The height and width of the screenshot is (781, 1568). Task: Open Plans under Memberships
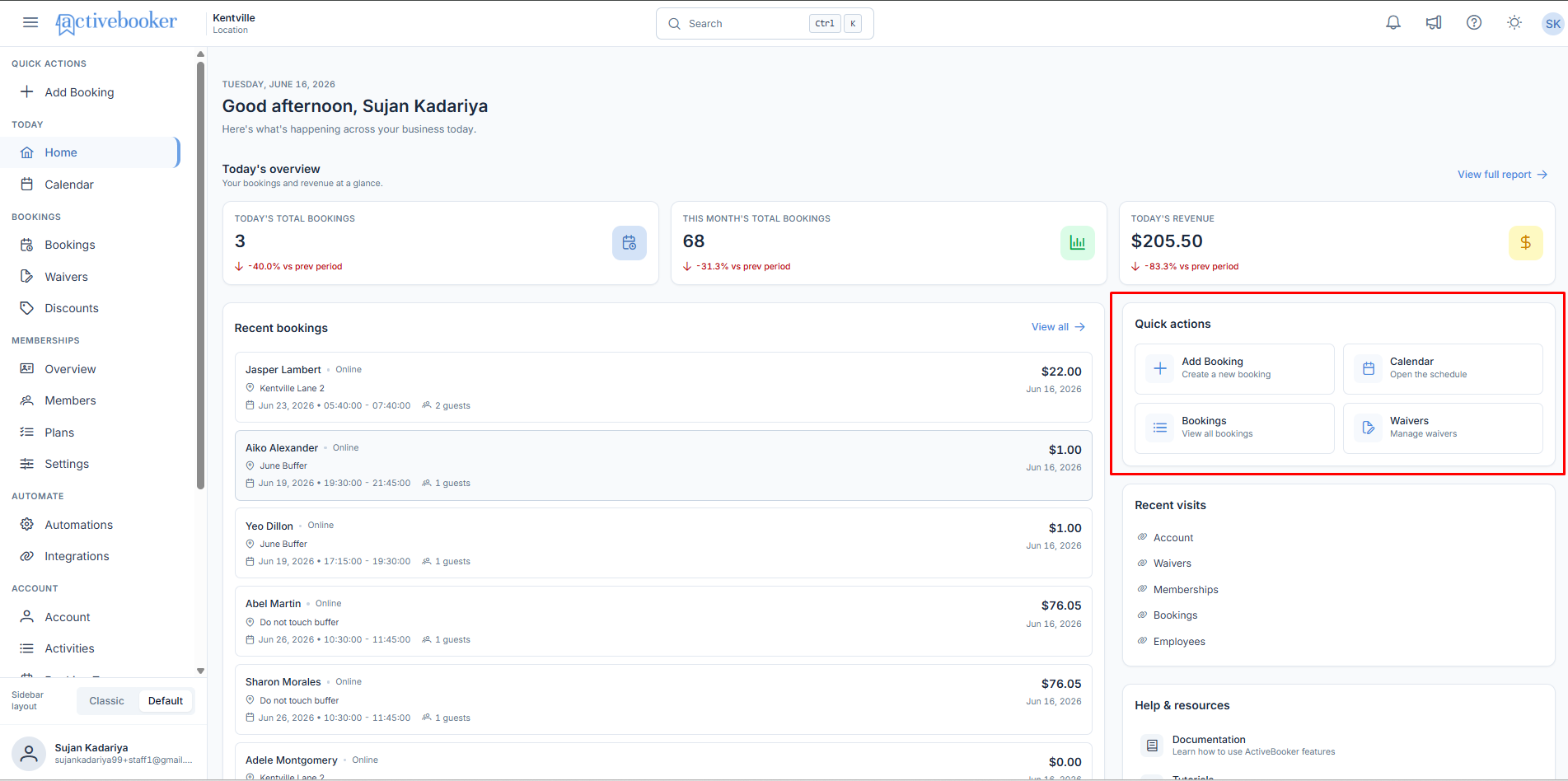(91, 433)
